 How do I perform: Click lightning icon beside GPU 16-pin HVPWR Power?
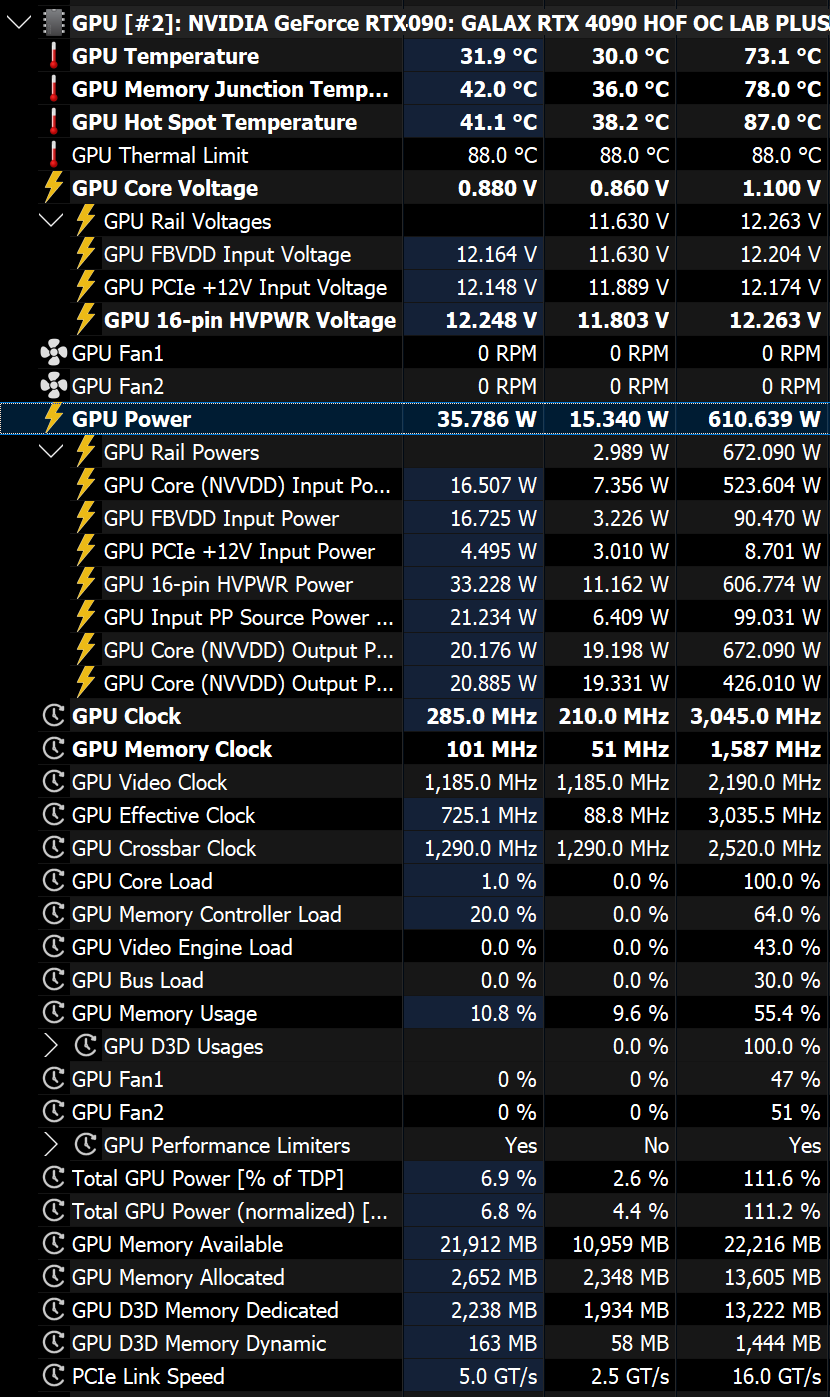pos(86,584)
